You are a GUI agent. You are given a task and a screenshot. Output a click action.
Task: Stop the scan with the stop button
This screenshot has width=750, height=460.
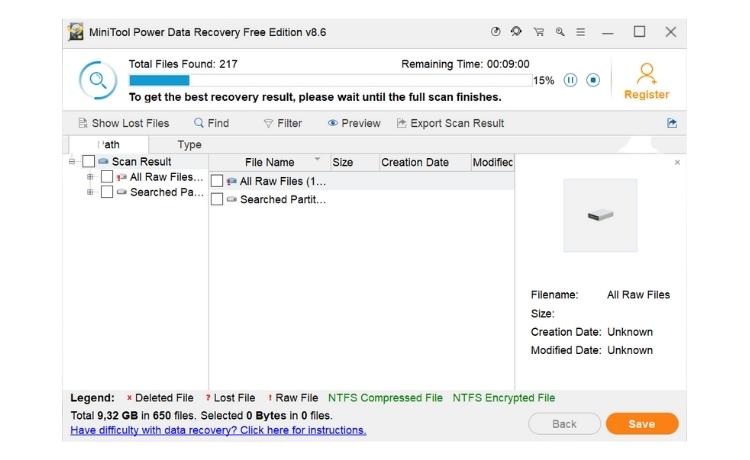(593, 80)
